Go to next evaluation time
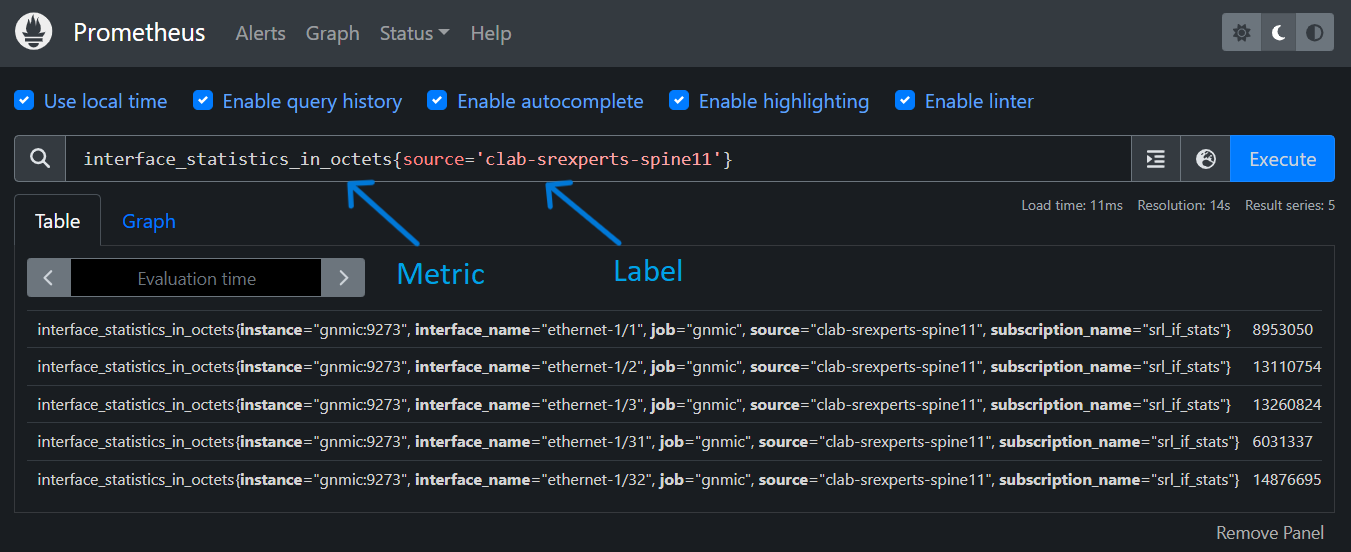Viewport: 1351px width, 552px height. tap(343, 278)
